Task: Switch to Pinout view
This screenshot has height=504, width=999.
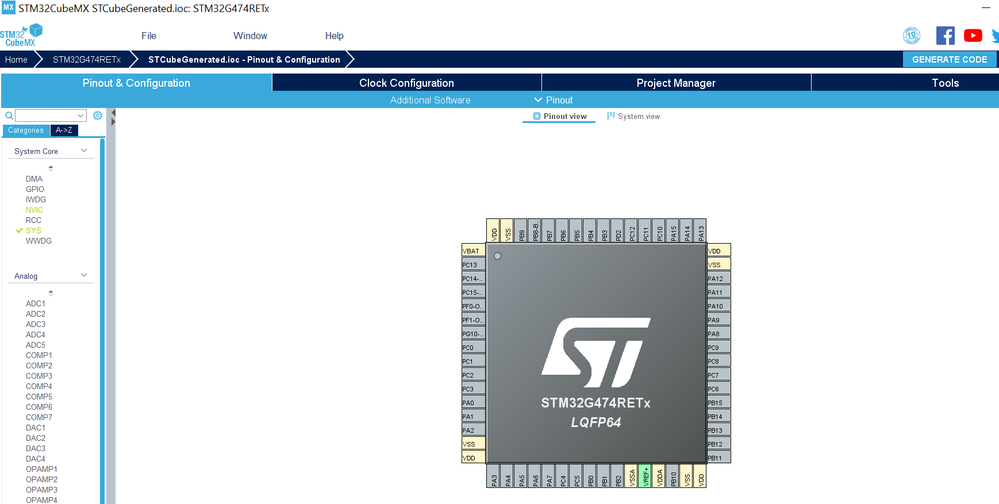Action: [559, 116]
